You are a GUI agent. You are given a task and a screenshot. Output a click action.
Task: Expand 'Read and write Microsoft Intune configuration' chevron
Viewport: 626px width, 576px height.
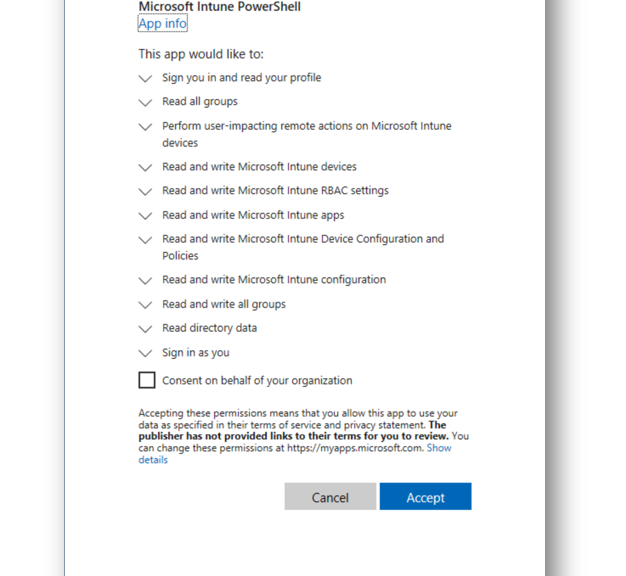click(145, 281)
